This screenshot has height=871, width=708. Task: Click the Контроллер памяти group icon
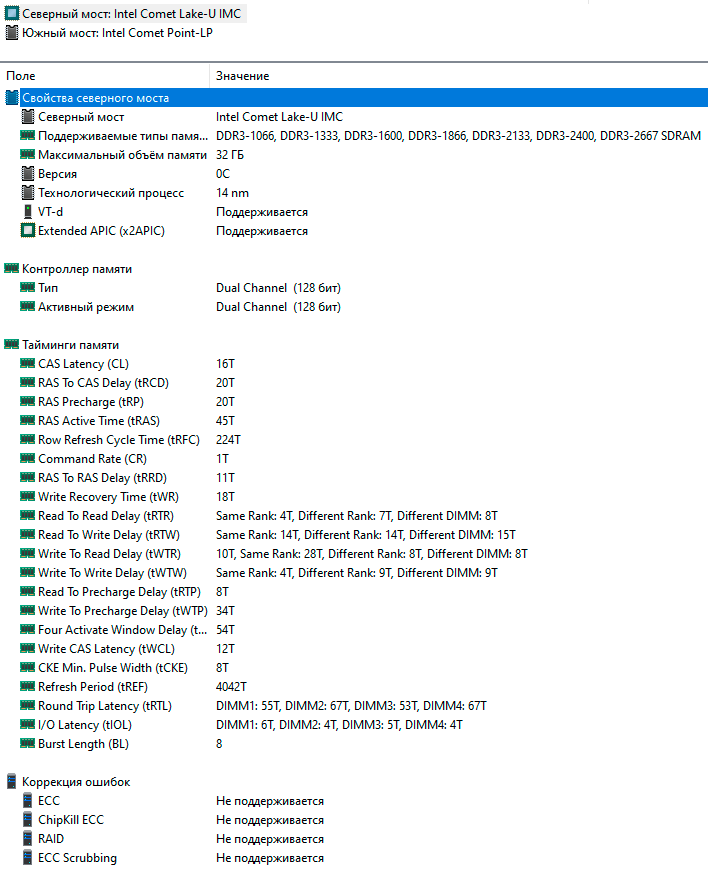coord(12,268)
